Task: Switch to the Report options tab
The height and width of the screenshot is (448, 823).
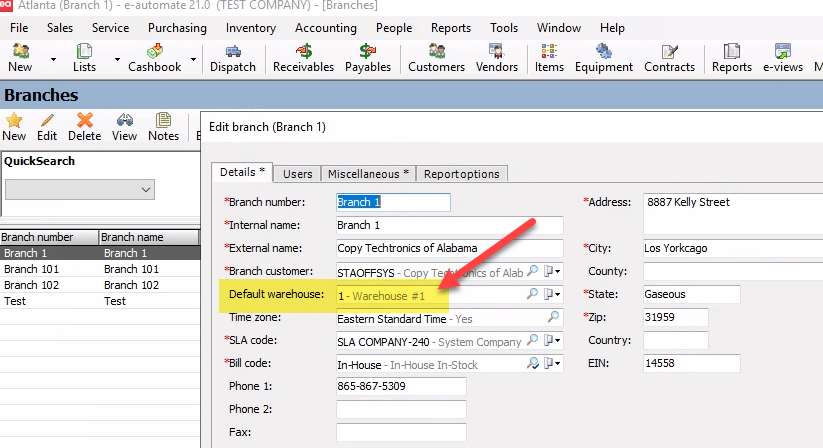Action: (x=461, y=174)
